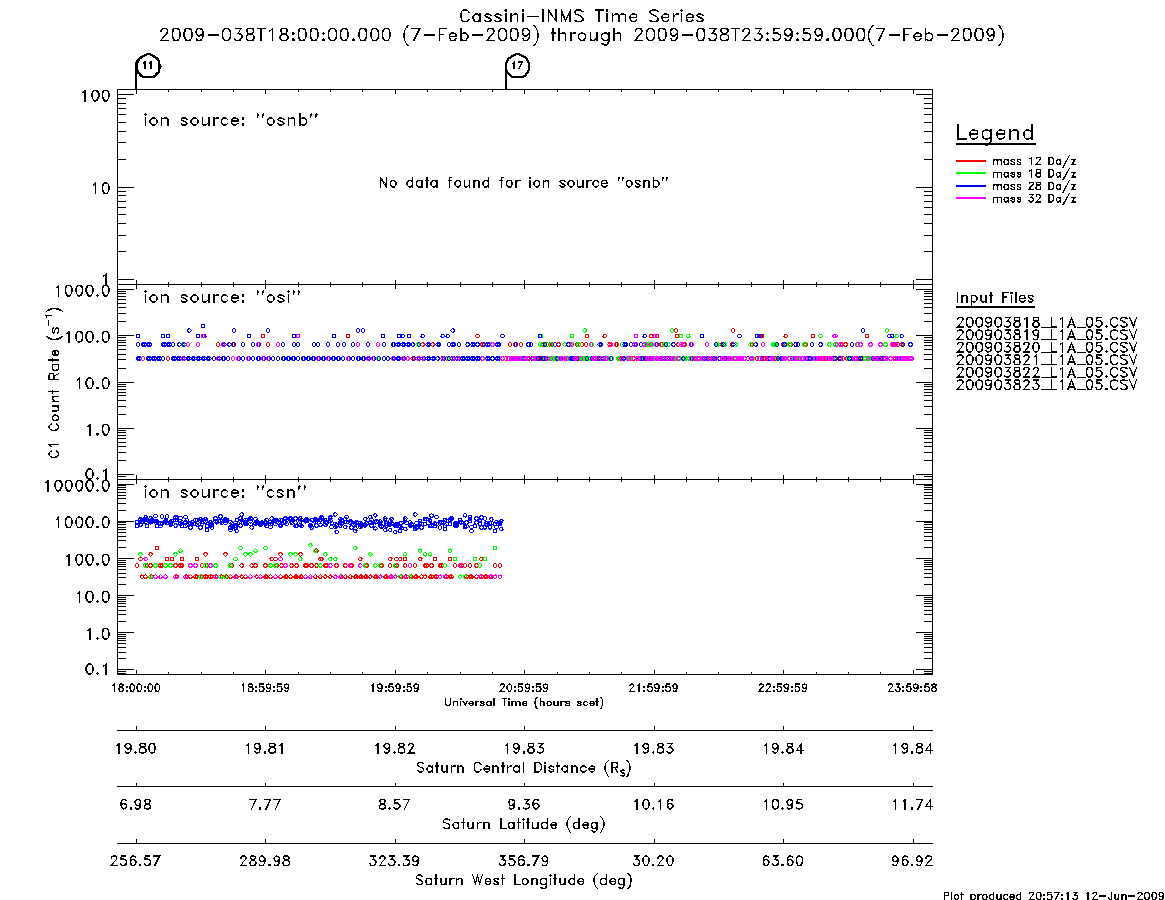
Task: Click the ion source "osnb" panel label
Action: click(x=231, y=120)
